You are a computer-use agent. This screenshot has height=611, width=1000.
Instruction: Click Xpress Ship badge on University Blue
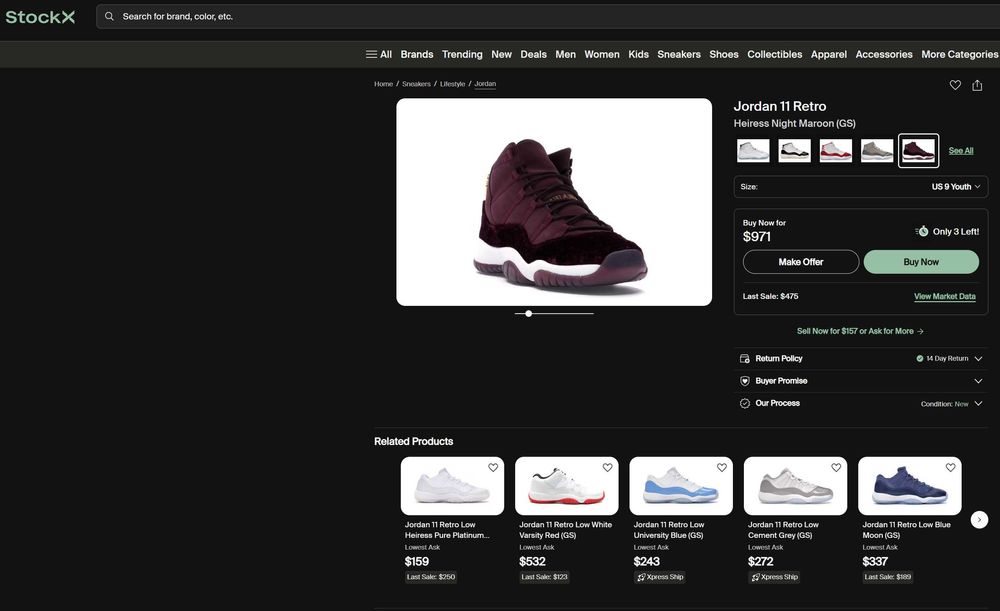(660, 577)
